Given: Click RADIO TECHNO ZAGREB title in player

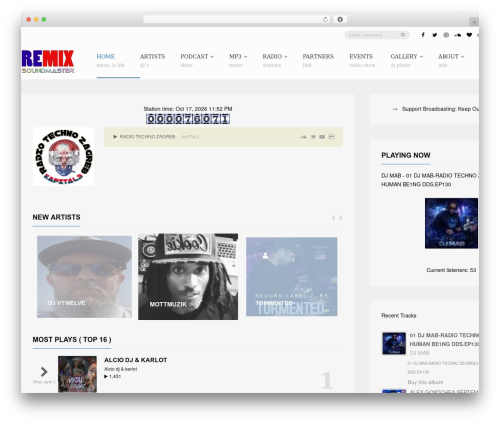Looking at the screenshot, I should [147, 137].
